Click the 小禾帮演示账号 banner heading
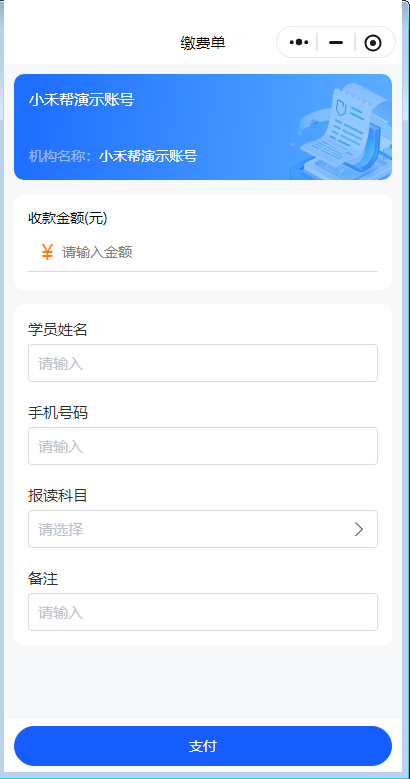 (x=82, y=100)
